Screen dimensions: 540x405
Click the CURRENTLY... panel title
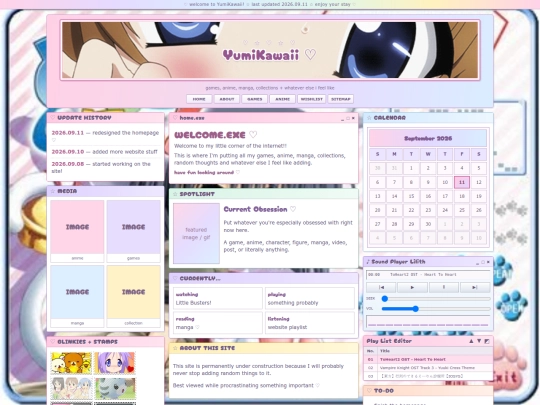pos(200,278)
